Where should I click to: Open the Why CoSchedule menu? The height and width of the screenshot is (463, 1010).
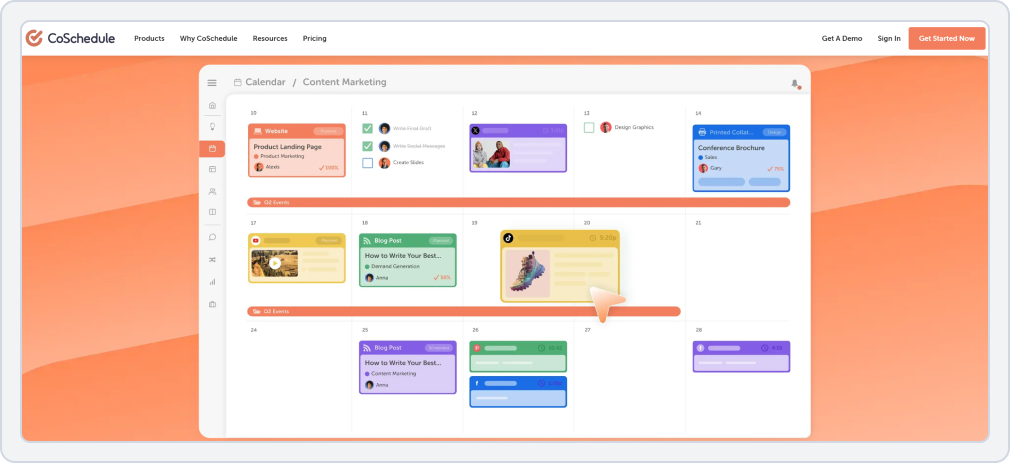[209, 39]
